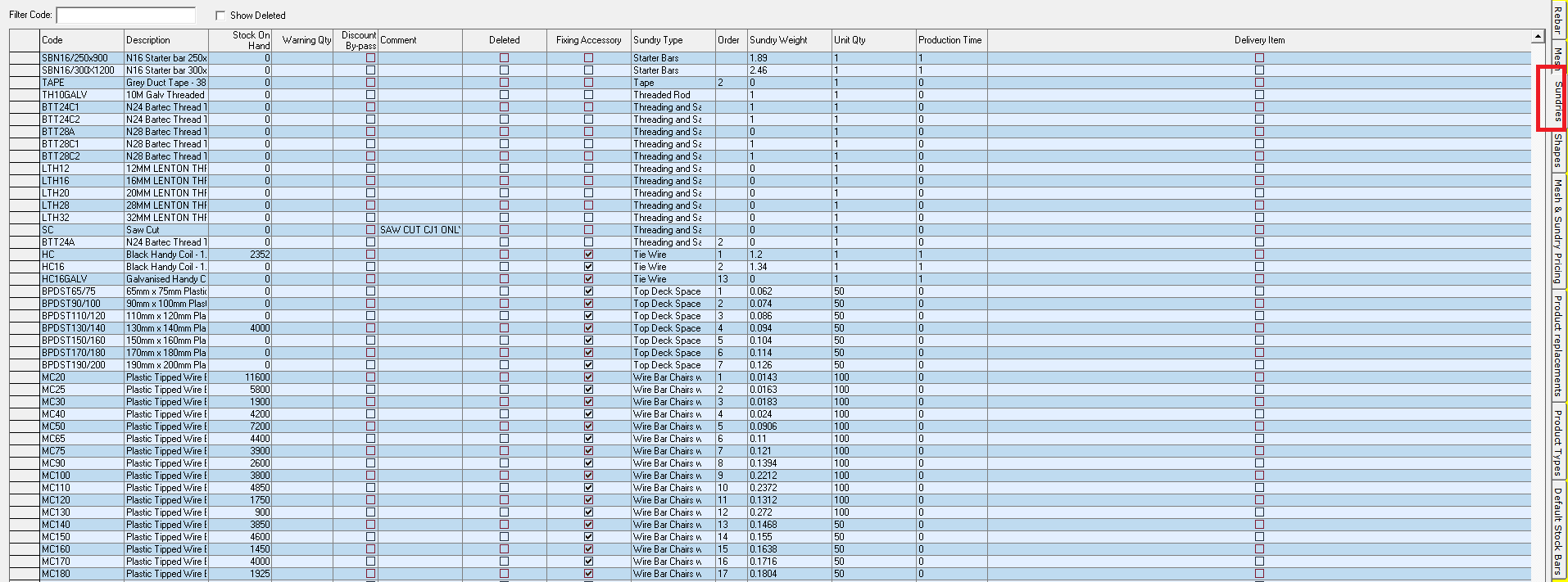The height and width of the screenshot is (582, 1568).
Task: Click the BPDST110/120 code cell
Action: tap(82, 316)
